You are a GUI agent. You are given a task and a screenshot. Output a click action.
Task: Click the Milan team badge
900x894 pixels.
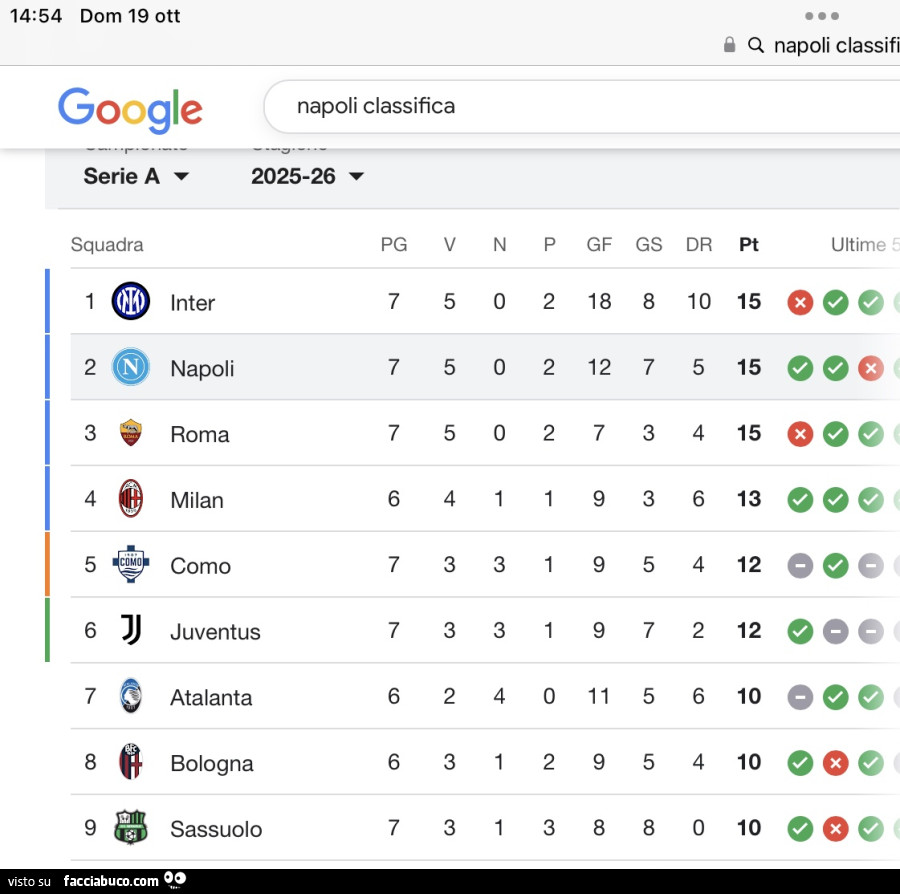[131, 499]
